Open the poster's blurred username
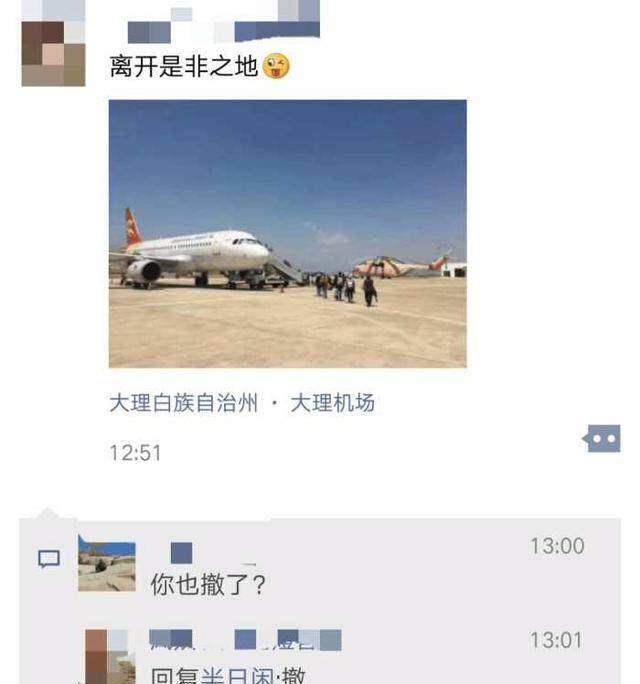Viewport: 640px width, 684px height. point(224,26)
